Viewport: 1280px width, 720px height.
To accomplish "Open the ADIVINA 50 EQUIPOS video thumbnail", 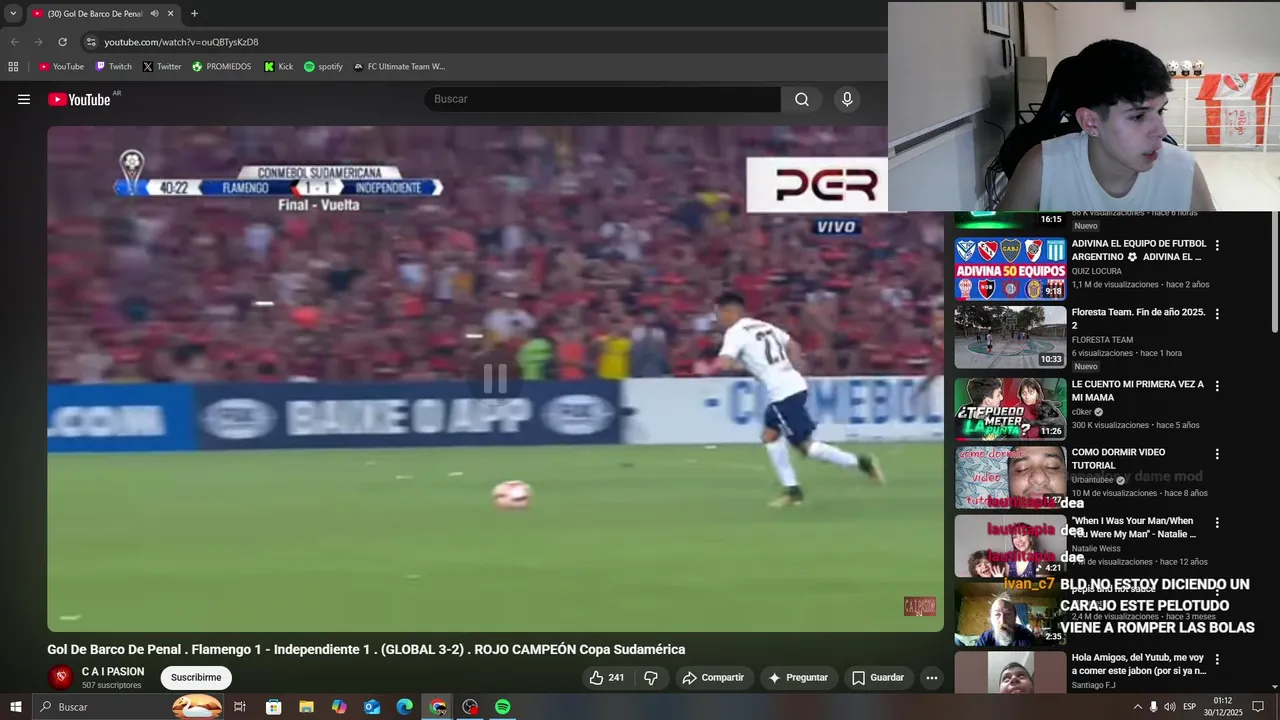I will 1010,269.
